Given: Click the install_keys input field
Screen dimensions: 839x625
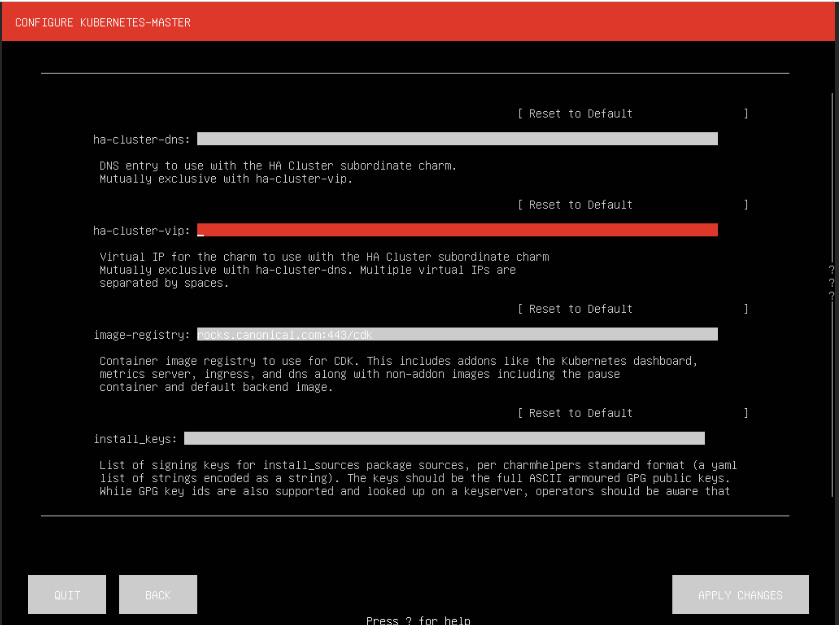Looking at the screenshot, I should click(x=448, y=437).
